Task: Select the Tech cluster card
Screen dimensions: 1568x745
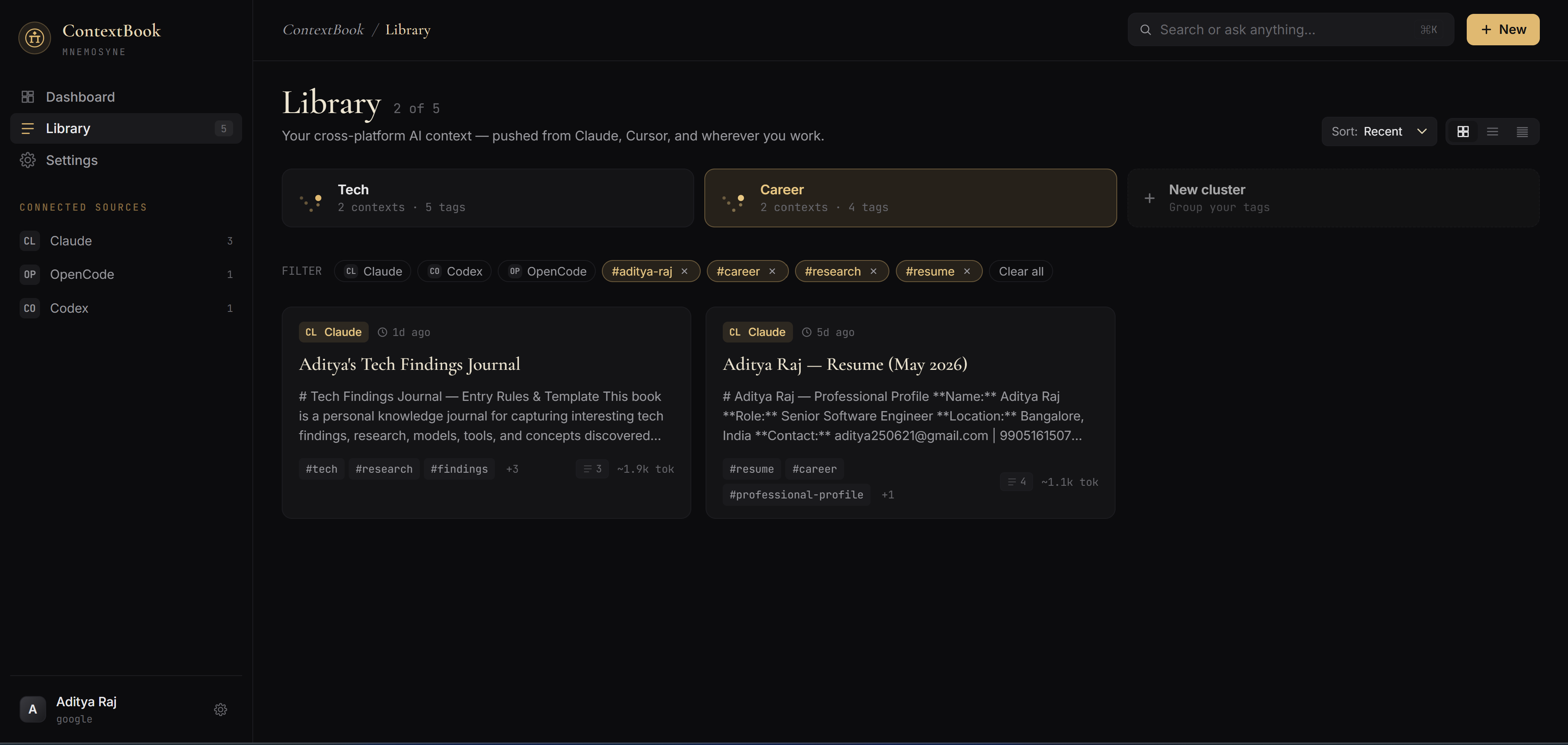Action: click(x=488, y=198)
